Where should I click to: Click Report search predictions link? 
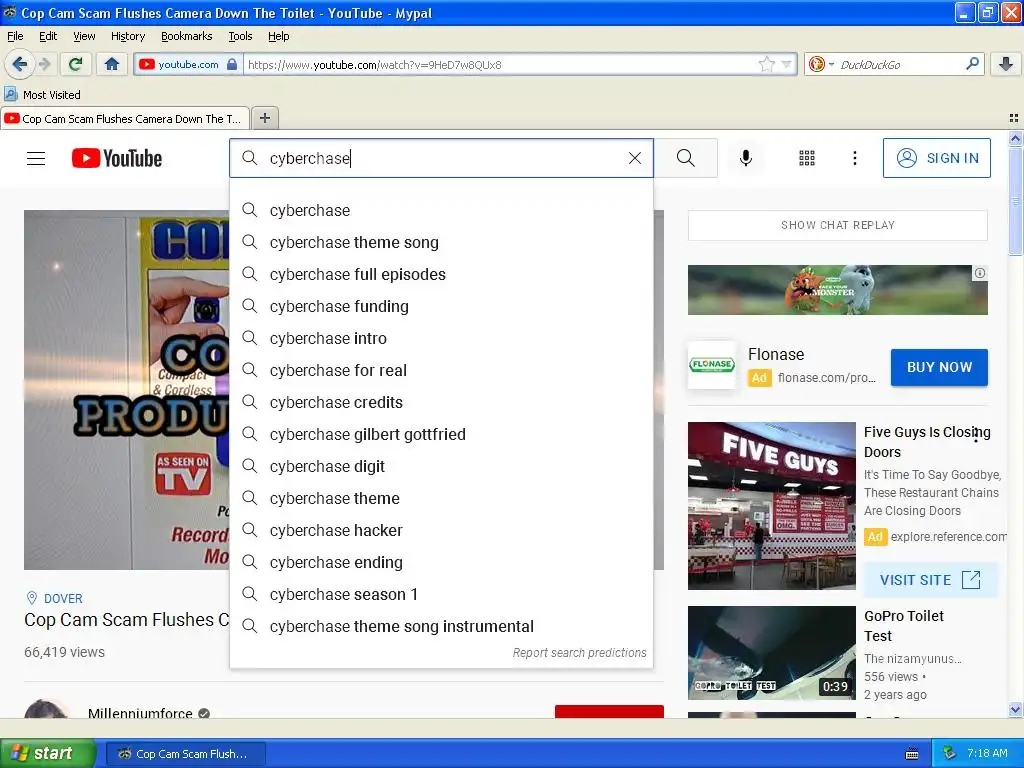click(x=579, y=652)
